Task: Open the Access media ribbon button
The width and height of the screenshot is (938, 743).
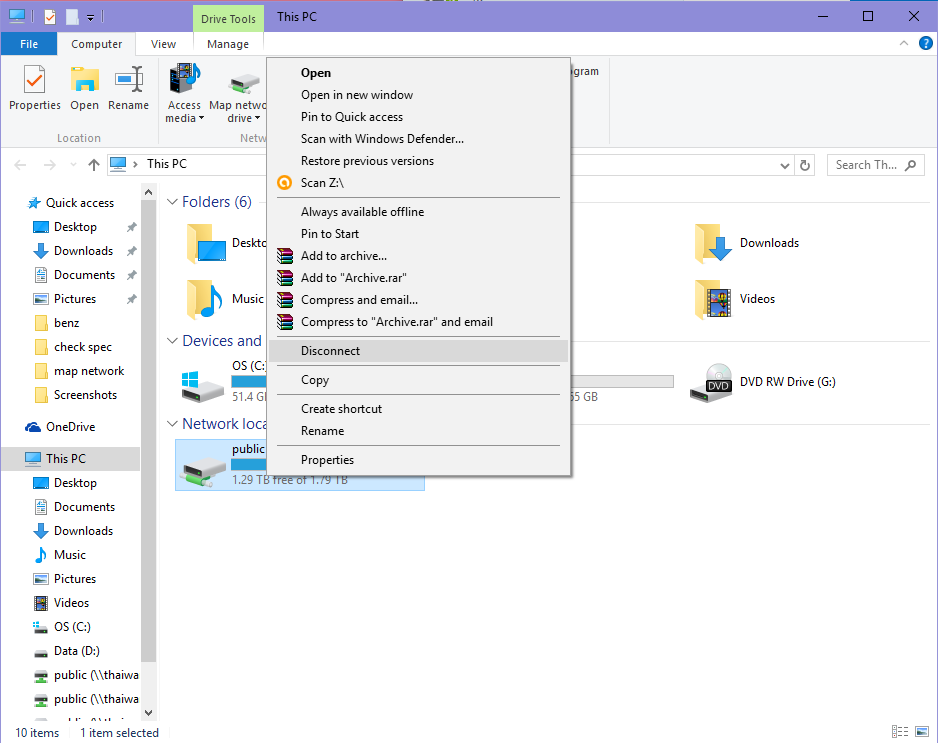Action: [184, 93]
